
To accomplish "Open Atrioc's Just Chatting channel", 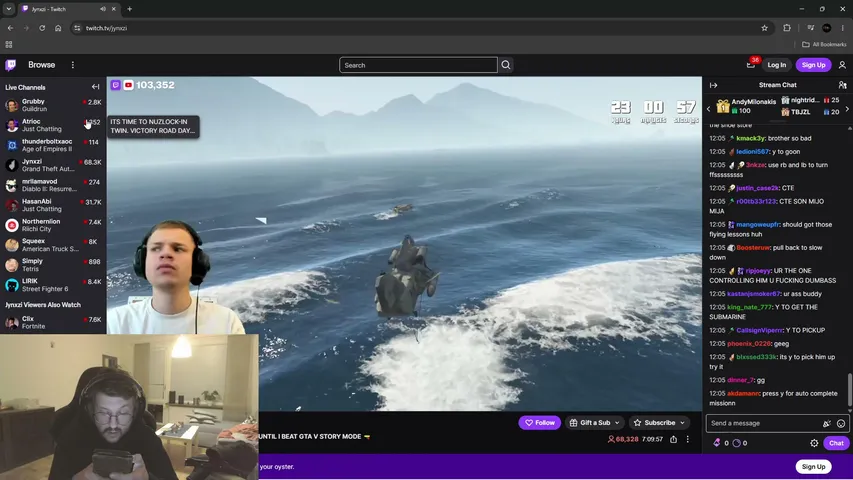I will (x=53, y=125).
